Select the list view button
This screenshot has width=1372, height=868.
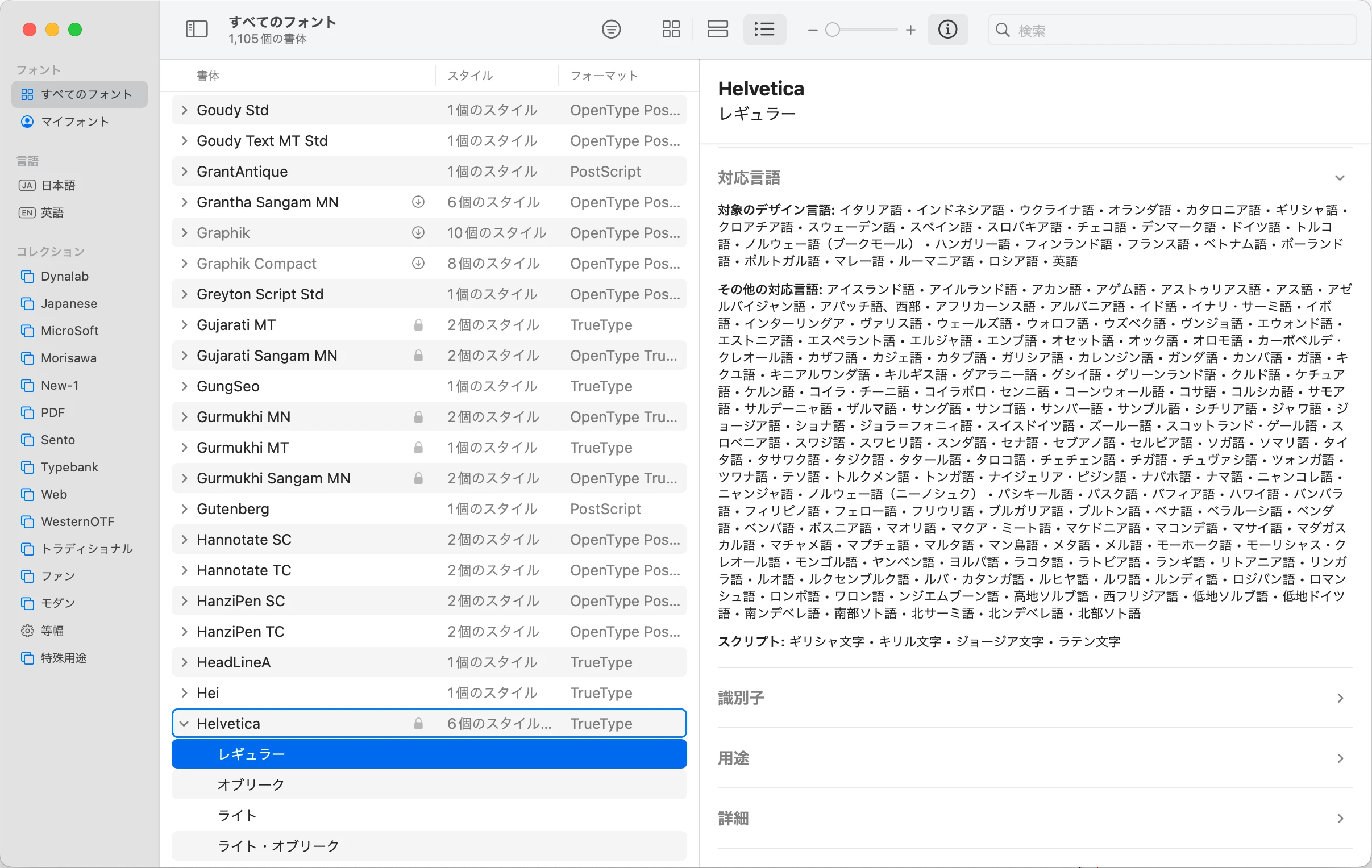[x=764, y=29]
